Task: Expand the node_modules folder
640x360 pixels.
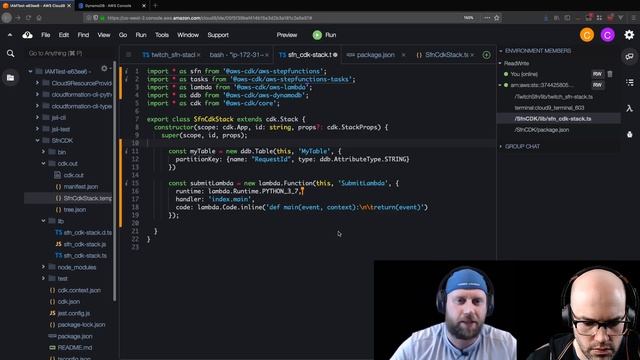Action: [x=43, y=267]
